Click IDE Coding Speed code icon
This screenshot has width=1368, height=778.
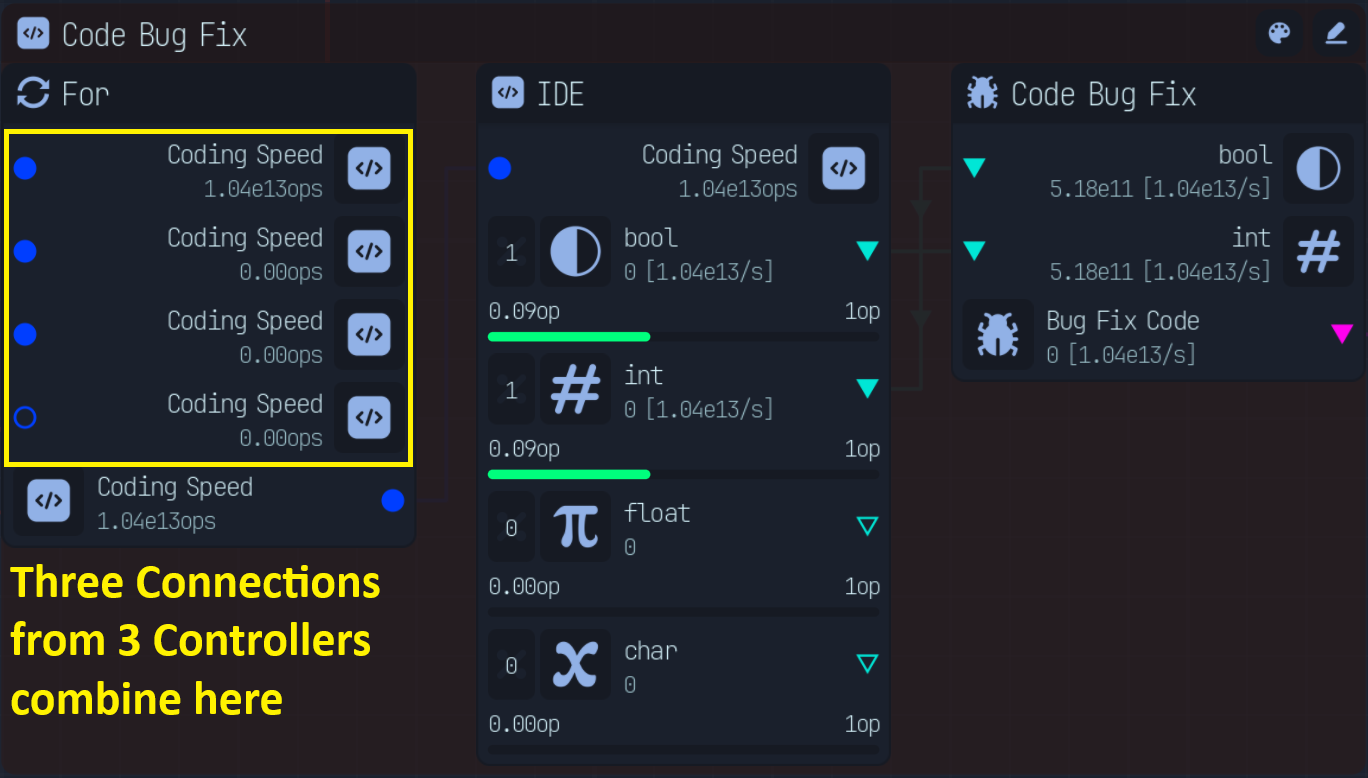(843, 168)
